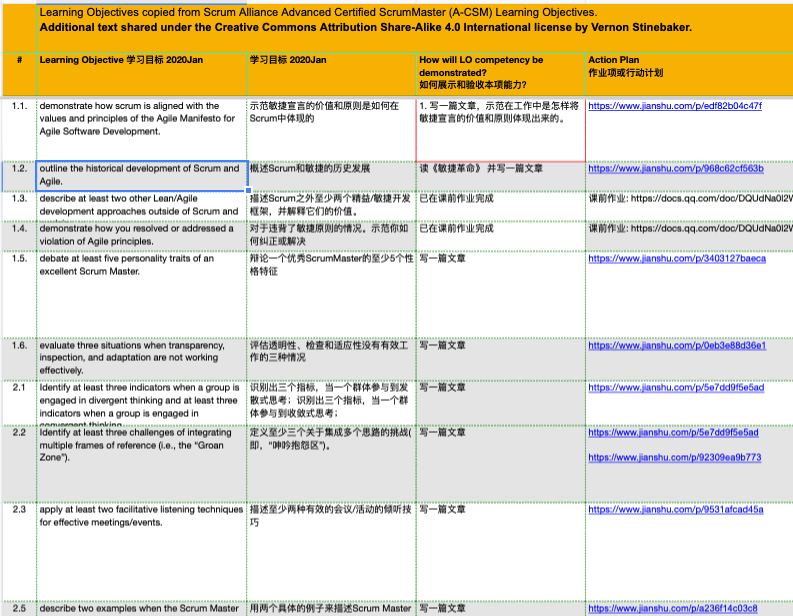Select cell '示范敏捷宣言的价值和原则是如何在Scrum中体现的'
This screenshot has height=616, width=793.
[x=331, y=129]
